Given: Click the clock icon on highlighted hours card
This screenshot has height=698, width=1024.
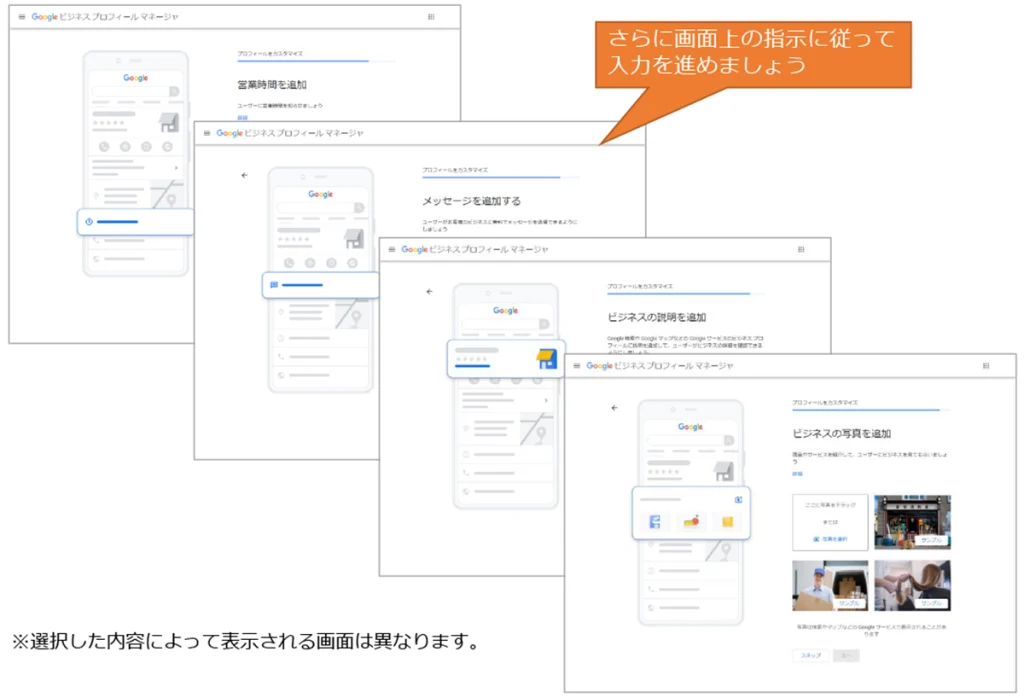Looking at the screenshot, I should tap(89, 222).
